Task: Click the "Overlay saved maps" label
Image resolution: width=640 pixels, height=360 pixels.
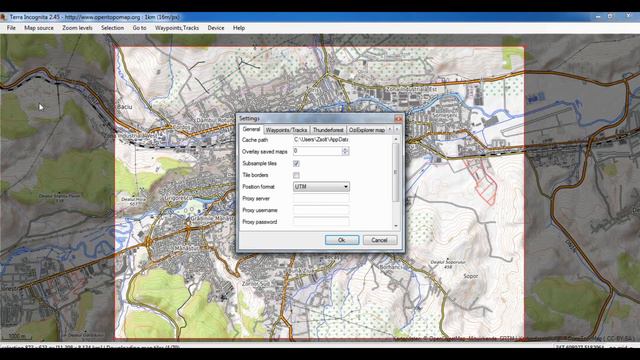Action: click(264, 151)
